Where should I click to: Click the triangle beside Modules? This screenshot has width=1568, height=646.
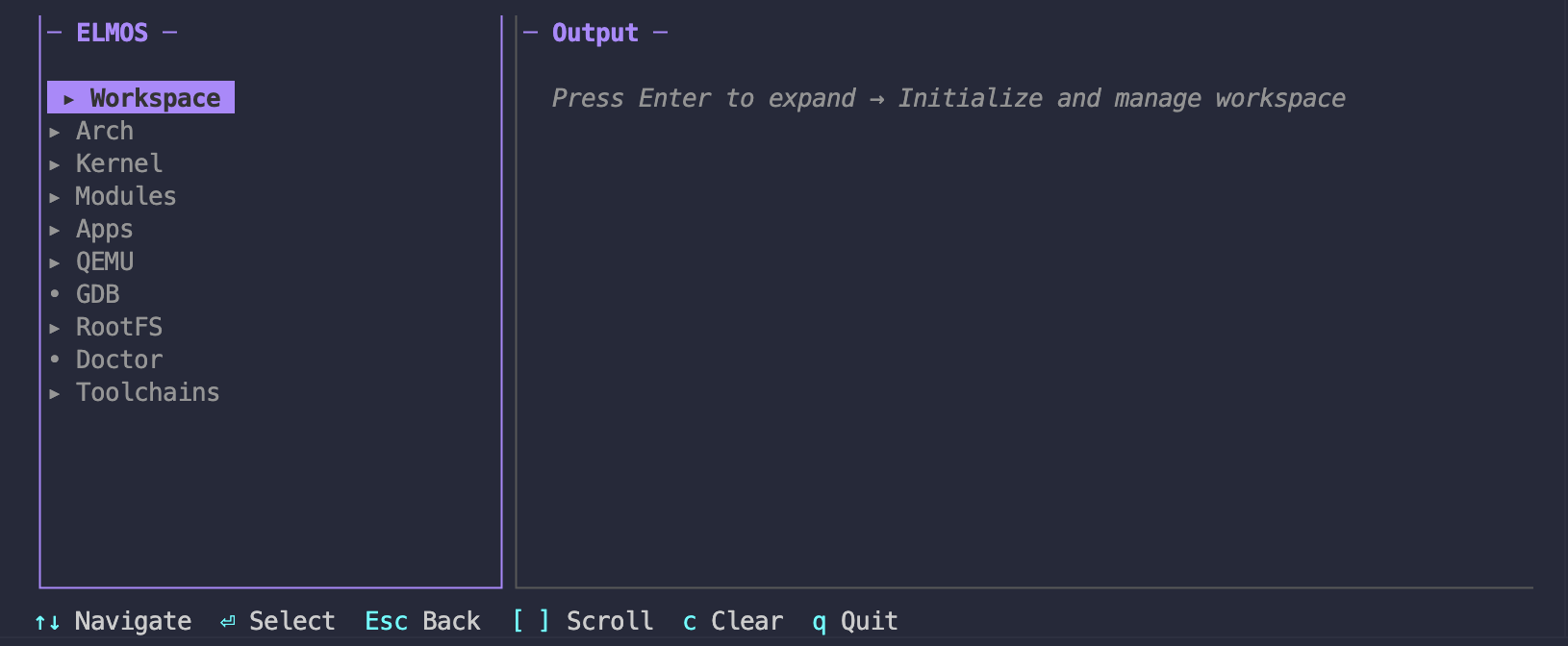[55, 197]
